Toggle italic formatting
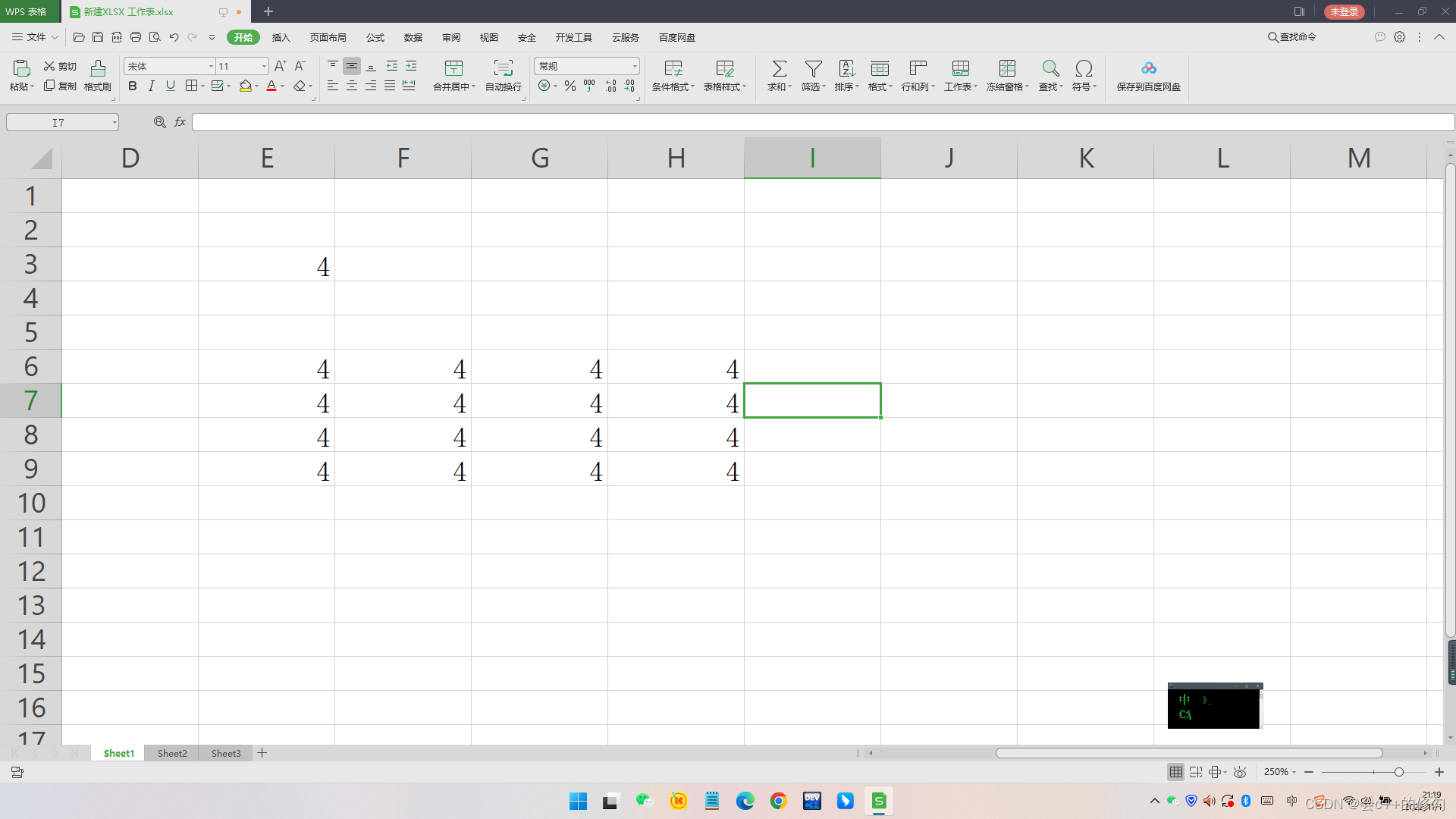 pos(151,86)
